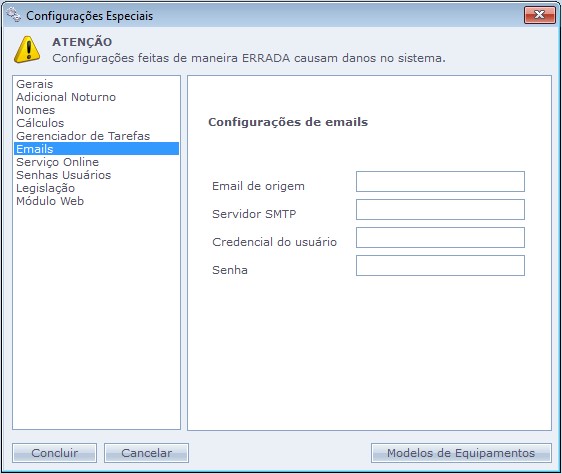Select the highlighted Emails item

click(96, 149)
